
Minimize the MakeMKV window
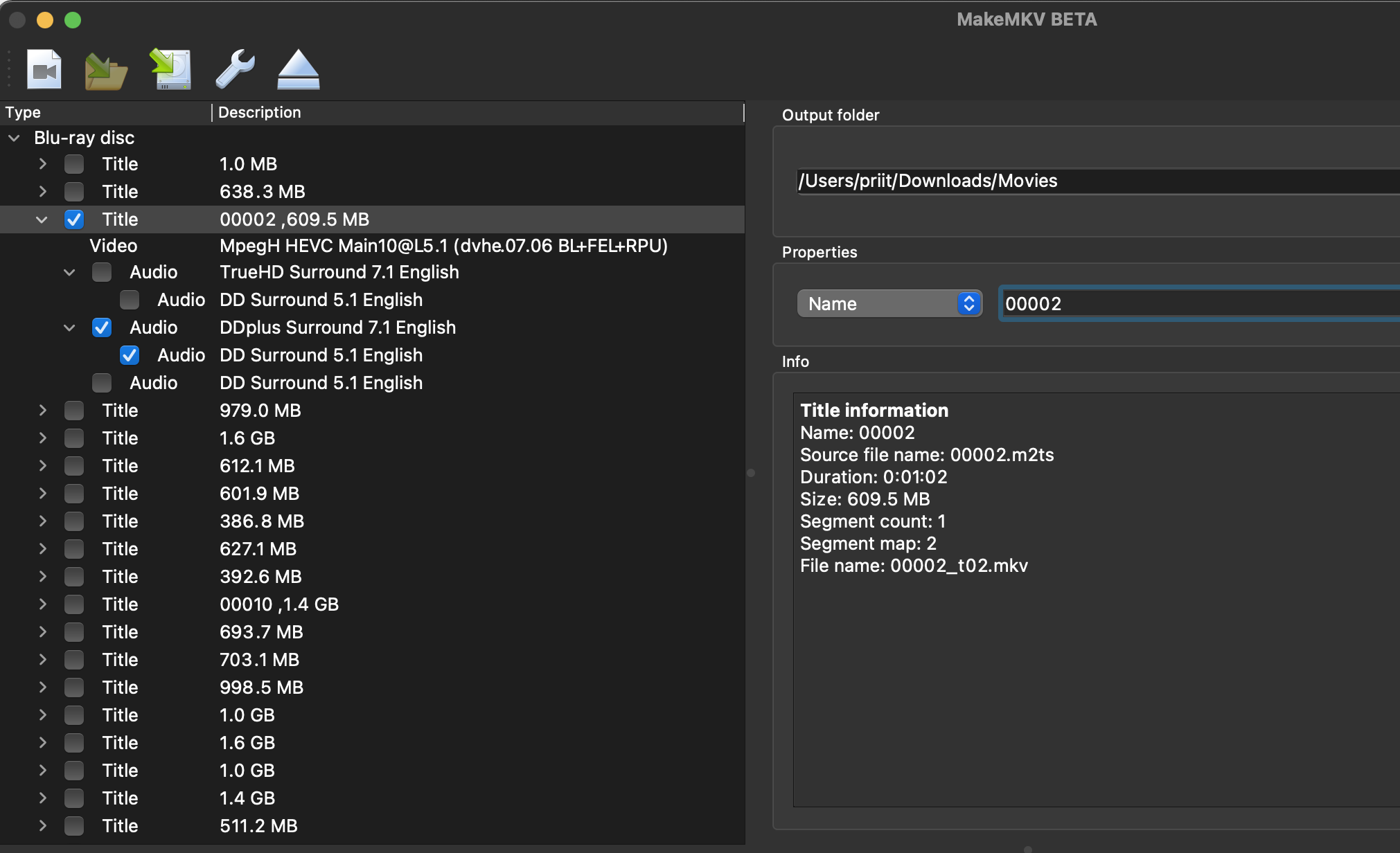pyautogui.click(x=45, y=20)
